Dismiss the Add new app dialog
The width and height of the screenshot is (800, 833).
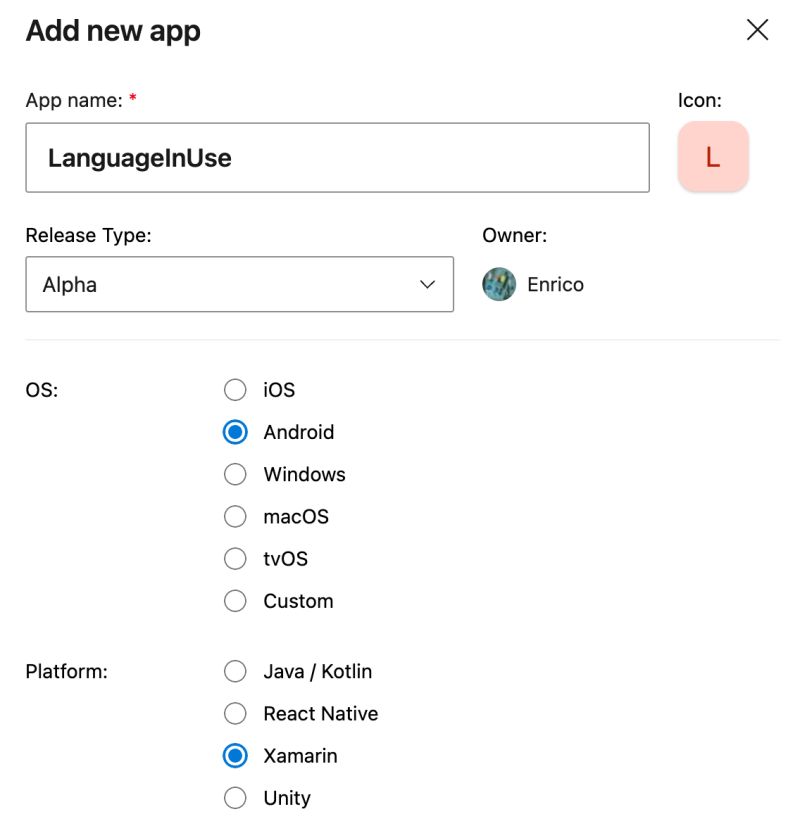click(x=757, y=30)
